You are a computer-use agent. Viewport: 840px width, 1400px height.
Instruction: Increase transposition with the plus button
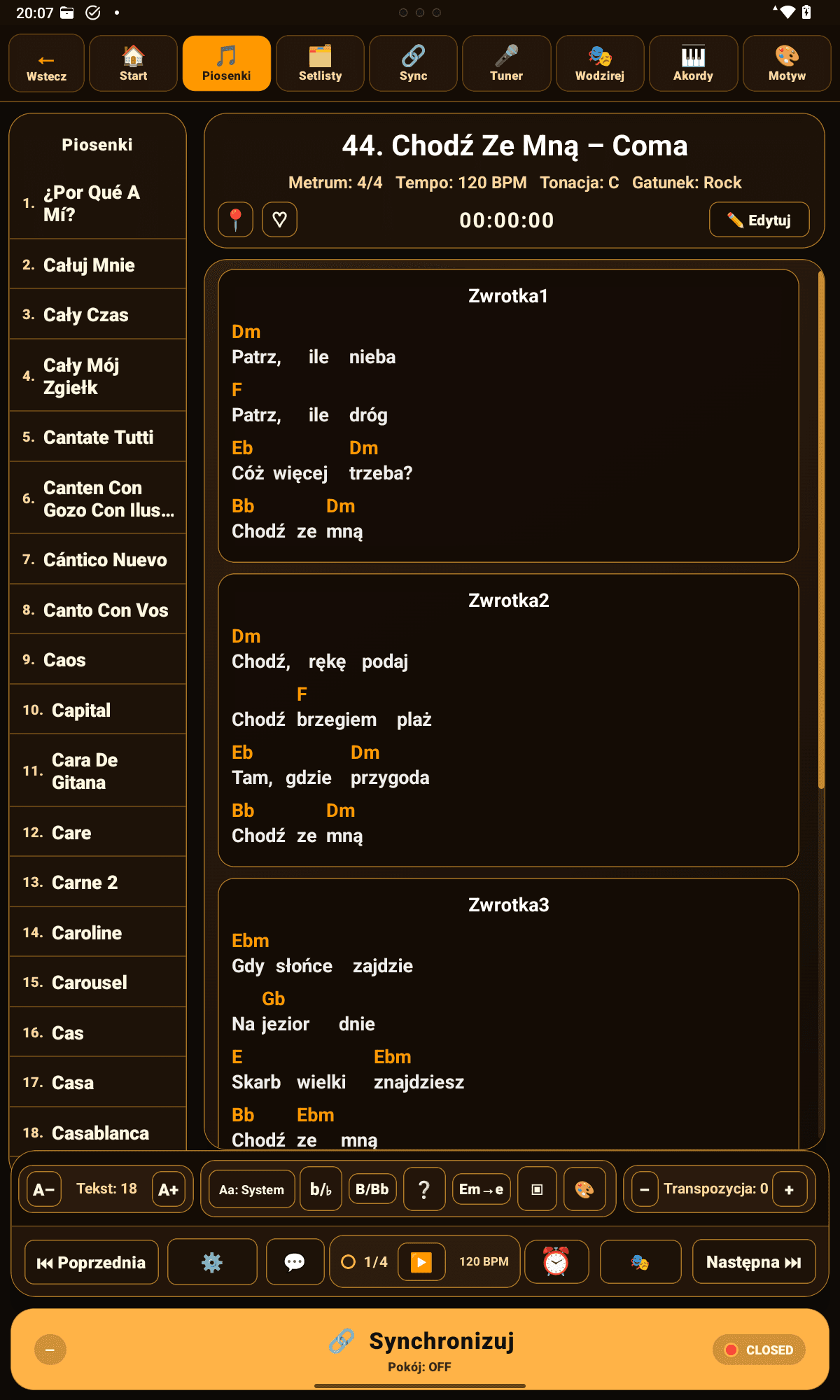click(x=789, y=1189)
